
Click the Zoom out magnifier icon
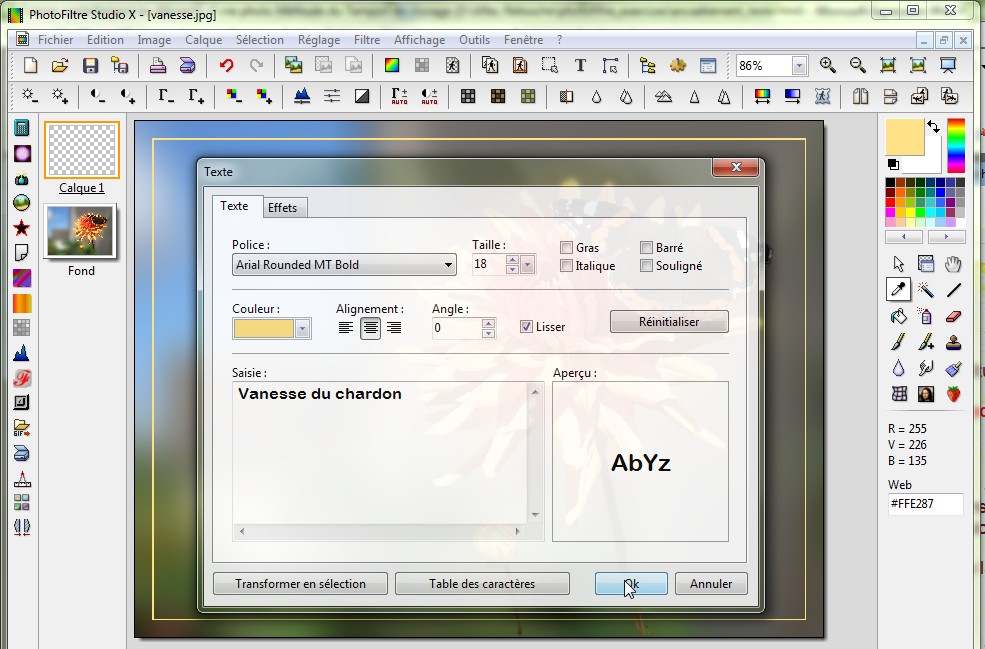pyautogui.click(x=857, y=65)
